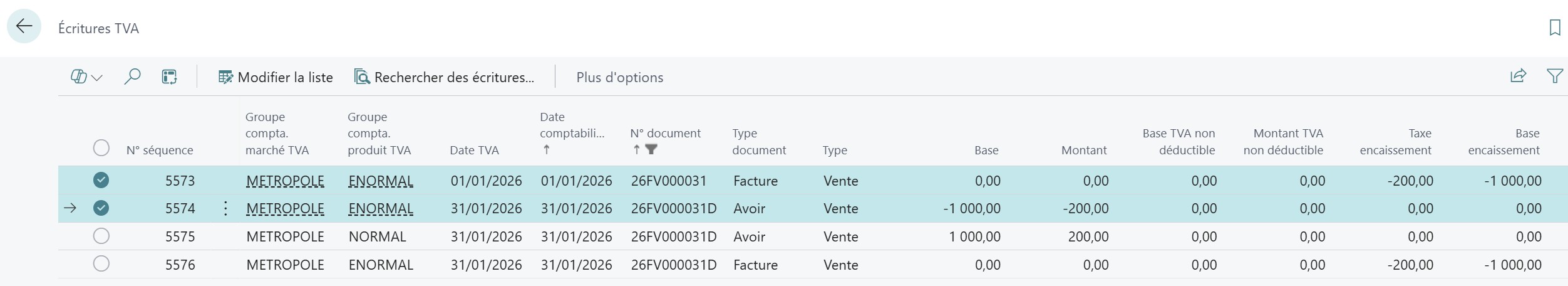Open the search magnifier icon
Screen dimensions: 1568x286
click(x=132, y=77)
